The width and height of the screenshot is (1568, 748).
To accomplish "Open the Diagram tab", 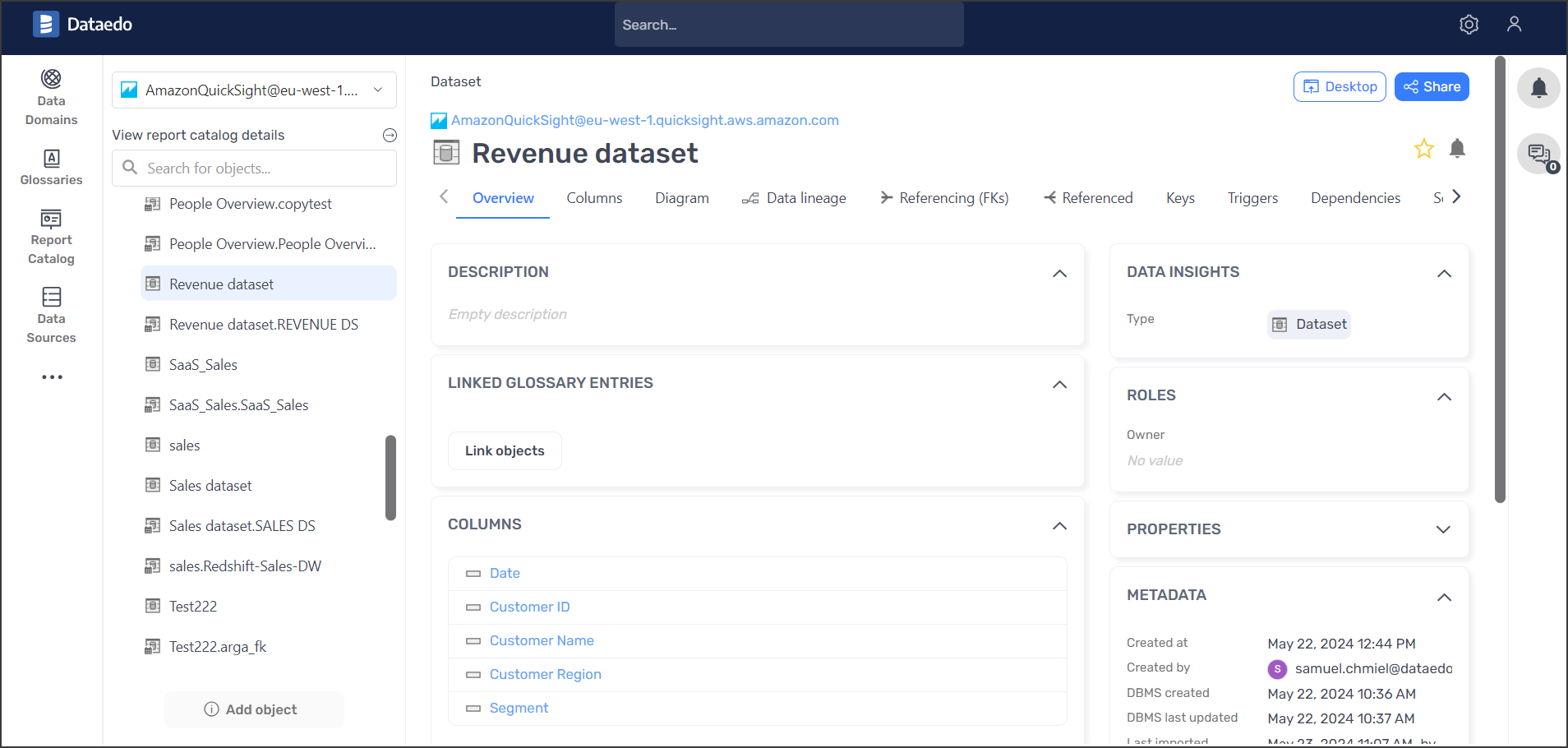I will [x=682, y=198].
